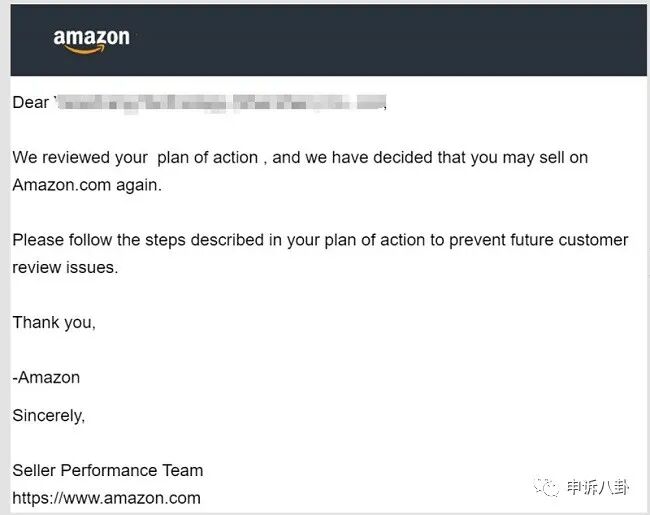Click the Amazon logo in the header
Image resolution: width=650 pixels, height=515 pixels.
(x=91, y=39)
